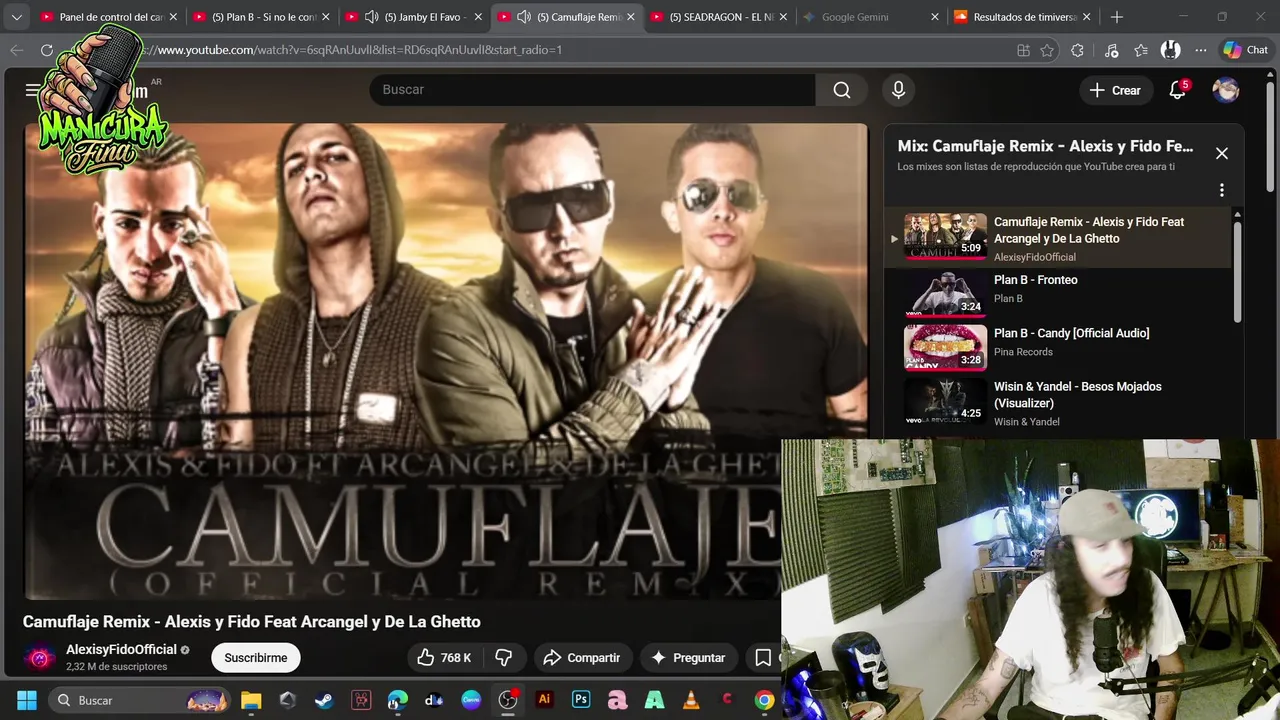This screenshot has height=720, width=1280.
Task: Open a new browser tab
Action: click(x=1117, y=17)
